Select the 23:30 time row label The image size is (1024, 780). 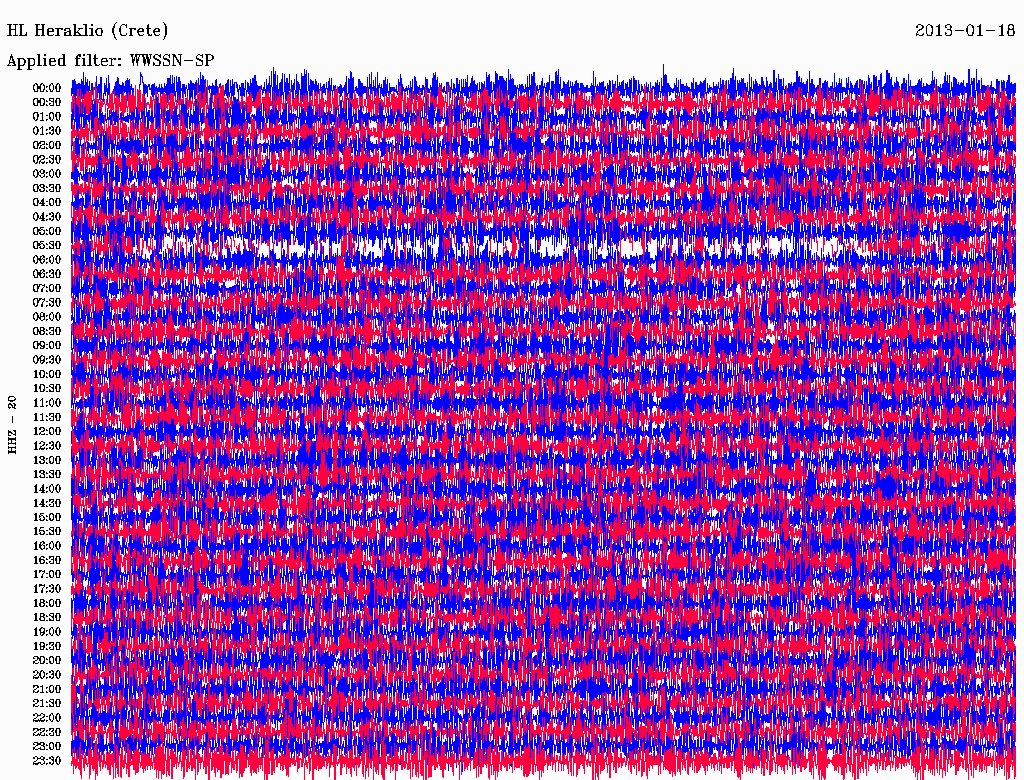pyautogui.click(x=47, y=761)
